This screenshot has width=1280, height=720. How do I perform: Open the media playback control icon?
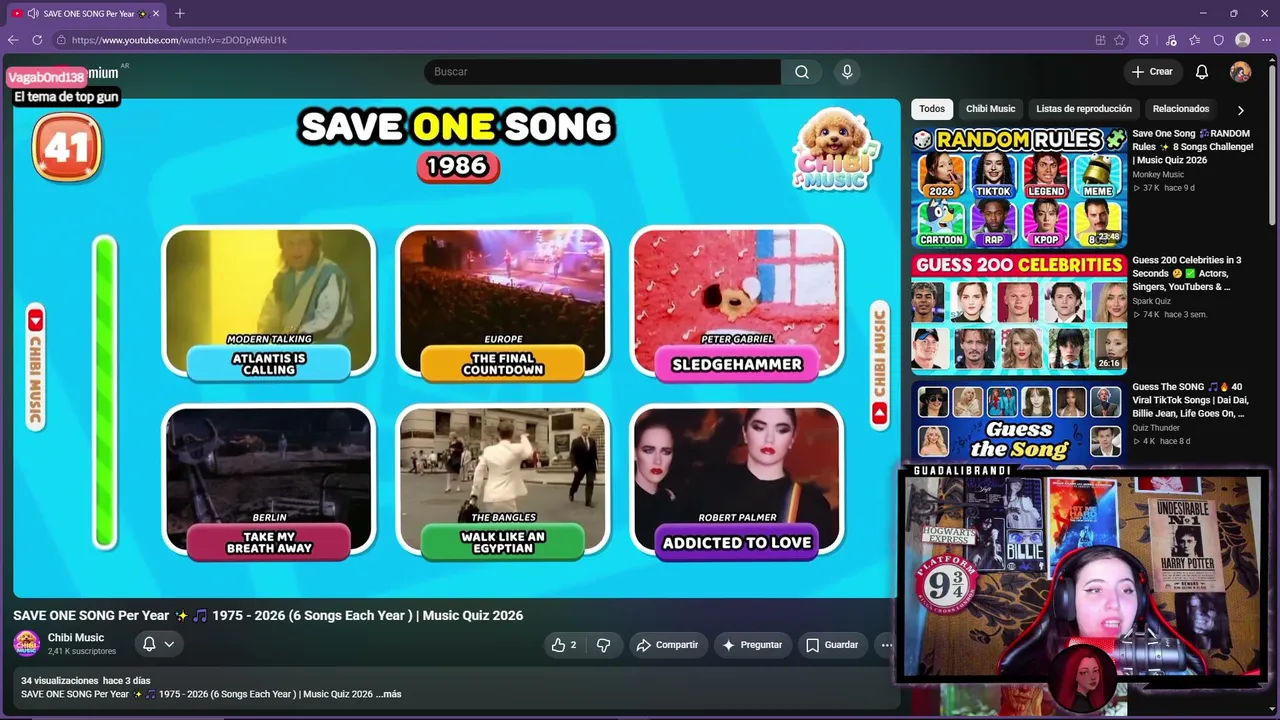(1171, 40)
